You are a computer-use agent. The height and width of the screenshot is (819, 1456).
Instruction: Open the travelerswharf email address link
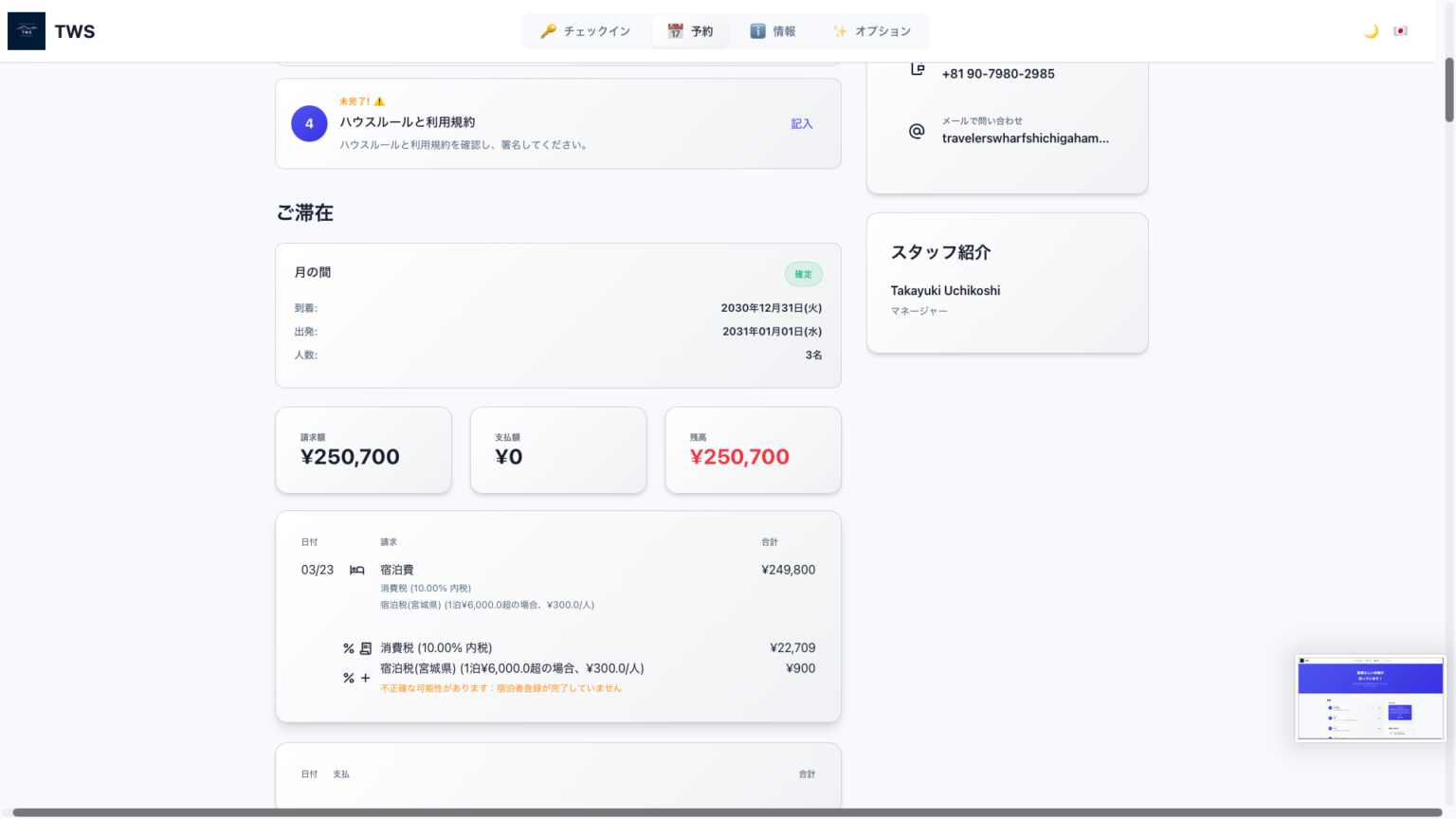coord(1025,138)
